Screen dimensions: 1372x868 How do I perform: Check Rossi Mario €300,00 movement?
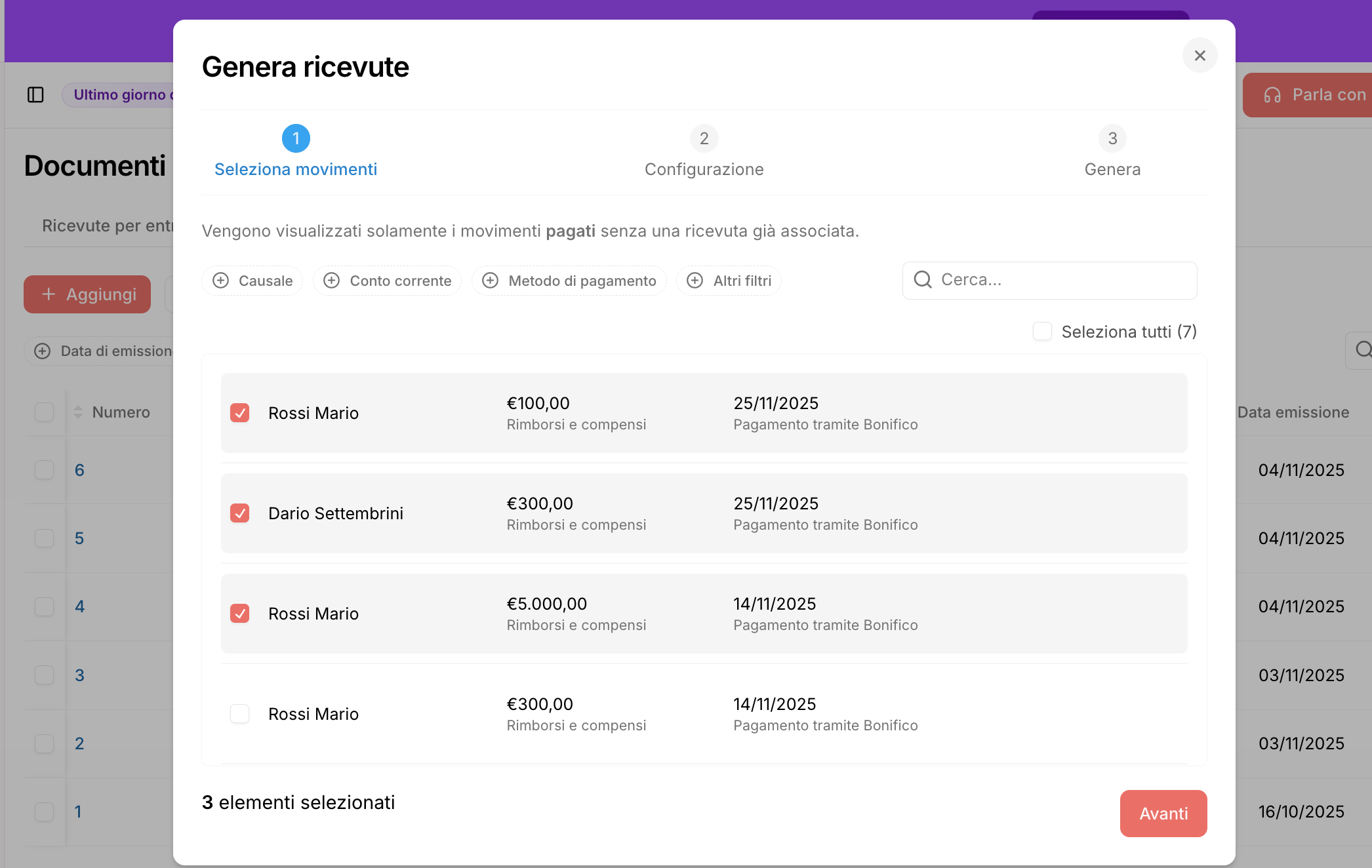coord(240,713)
